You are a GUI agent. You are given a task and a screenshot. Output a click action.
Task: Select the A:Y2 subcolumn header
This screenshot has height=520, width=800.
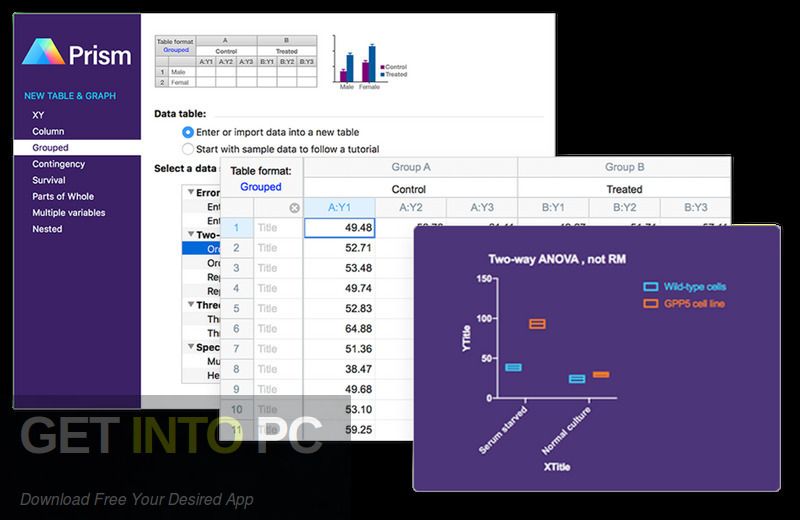pos(411,208)
